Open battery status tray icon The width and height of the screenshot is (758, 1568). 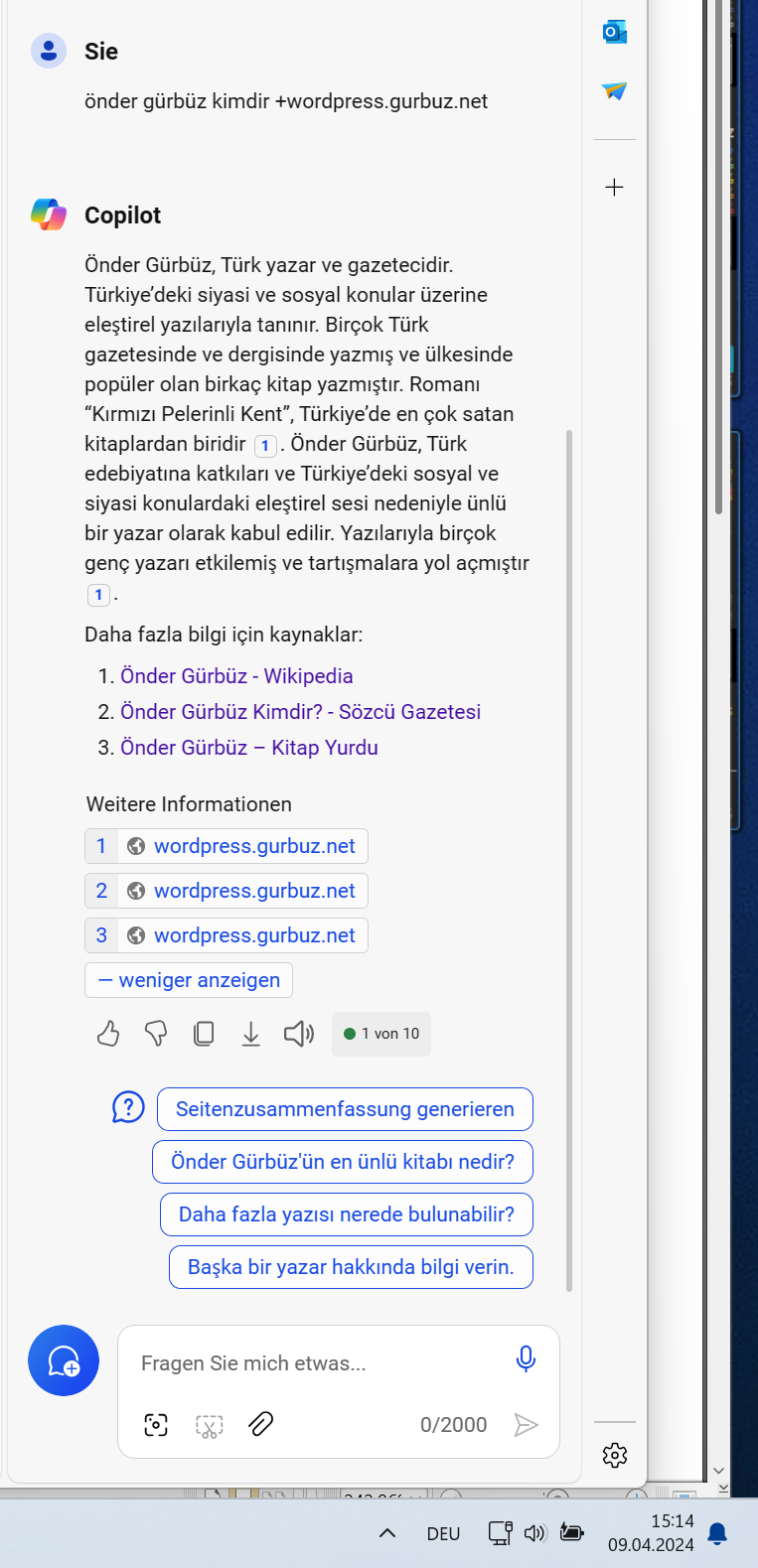pyautogui.click(x=571, y=1532)
